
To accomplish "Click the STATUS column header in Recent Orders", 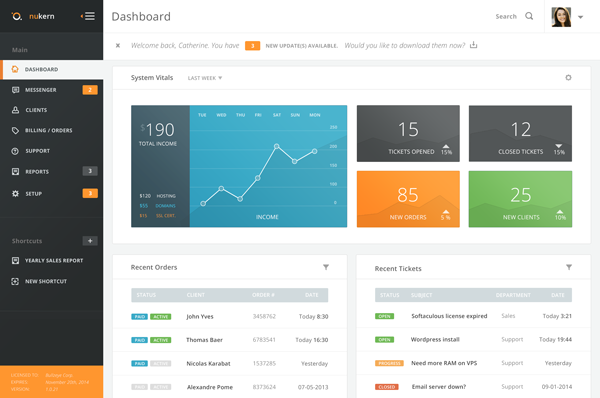I will point(146,295).
